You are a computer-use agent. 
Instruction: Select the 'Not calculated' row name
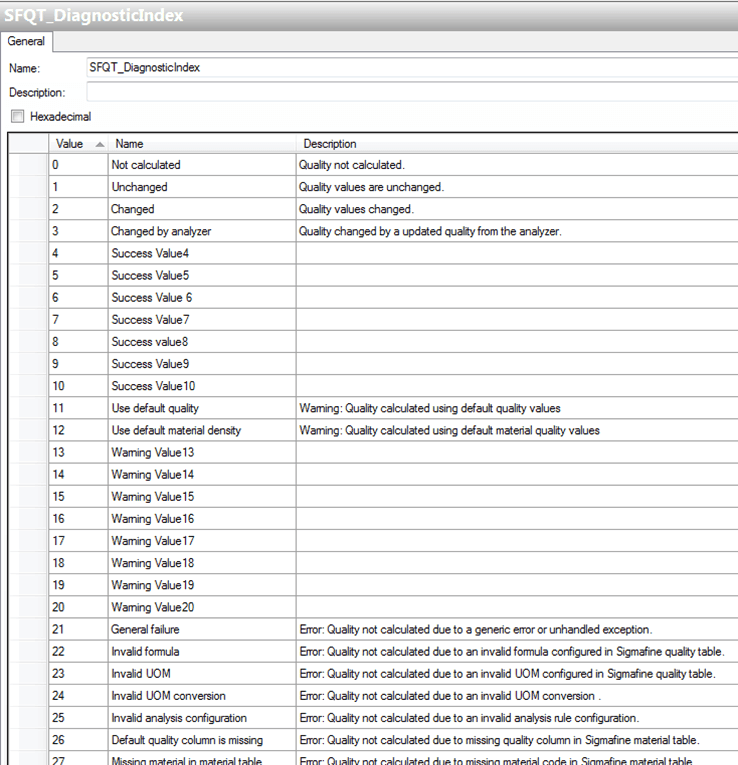[146, 165]
